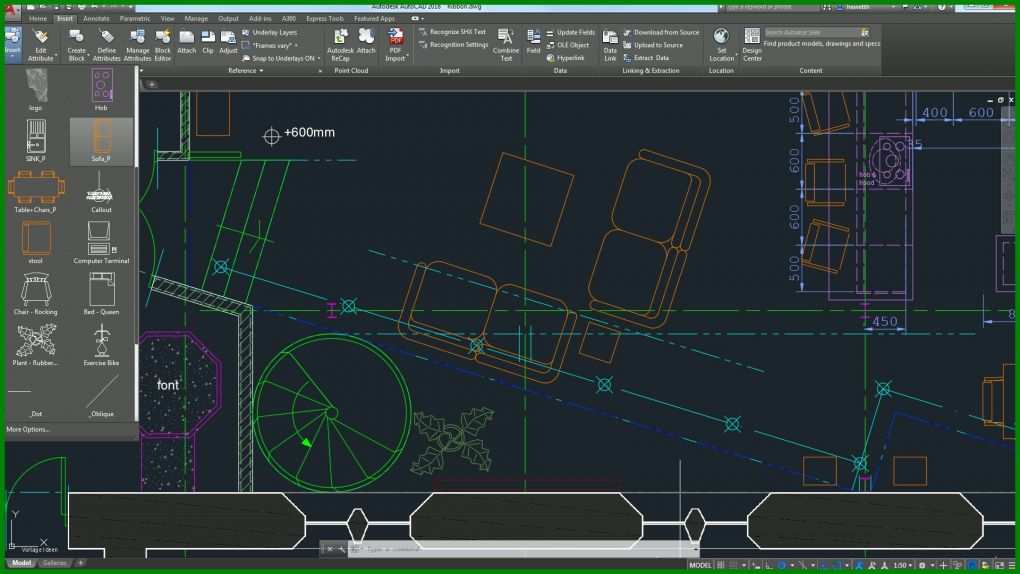Open the View ribbon tab
This screenshot has height=574, width=1020.
[167, 19]
